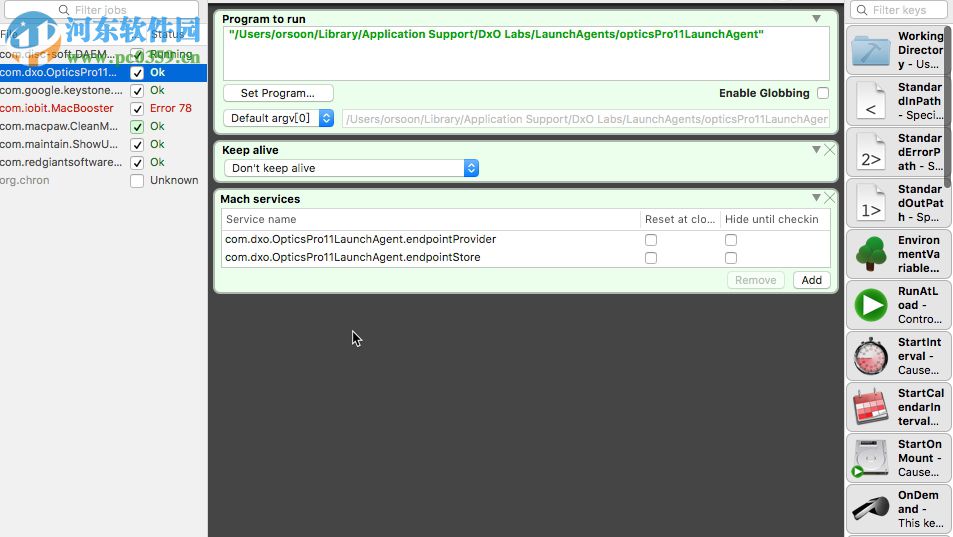
Task: Toggle Hide until checkin for endpointStore
Action: 731,258
